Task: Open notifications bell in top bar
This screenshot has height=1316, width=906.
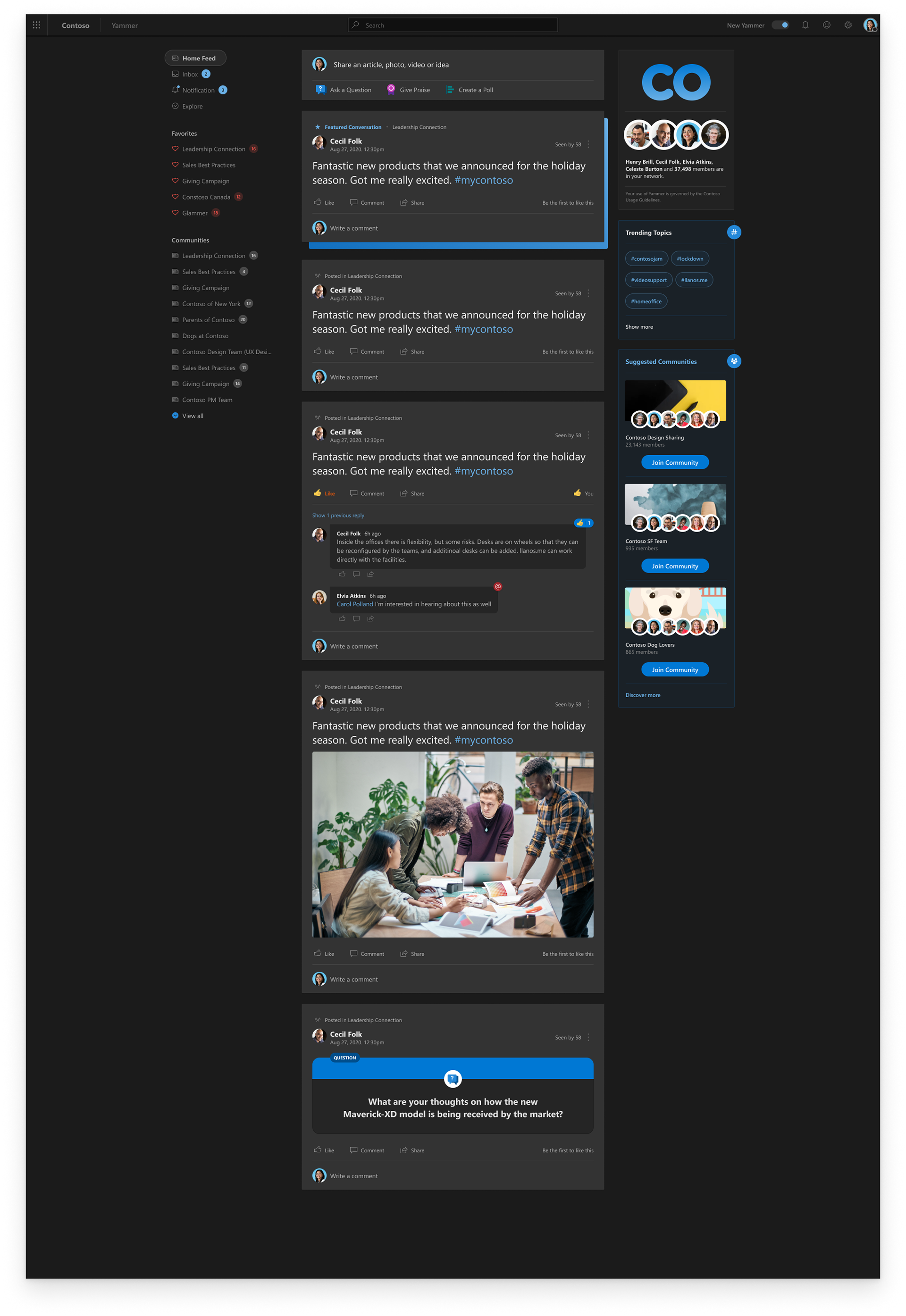Action: pos(805,25)
